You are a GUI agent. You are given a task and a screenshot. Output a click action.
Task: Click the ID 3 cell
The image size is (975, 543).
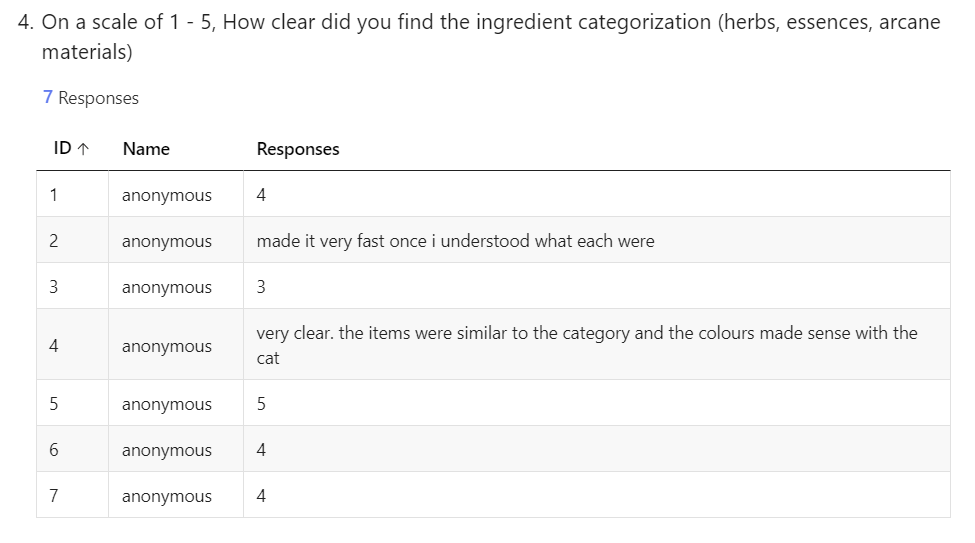(53, 287)
